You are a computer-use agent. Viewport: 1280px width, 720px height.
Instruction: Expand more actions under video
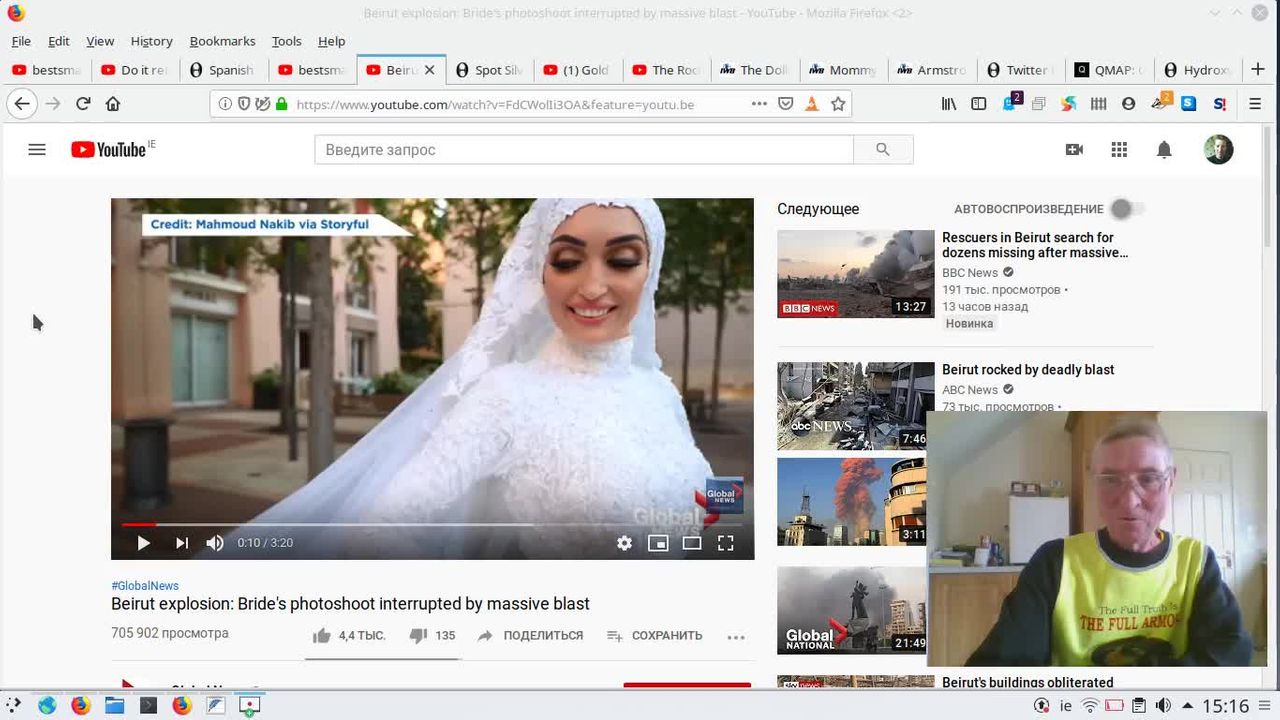point(736,637)
